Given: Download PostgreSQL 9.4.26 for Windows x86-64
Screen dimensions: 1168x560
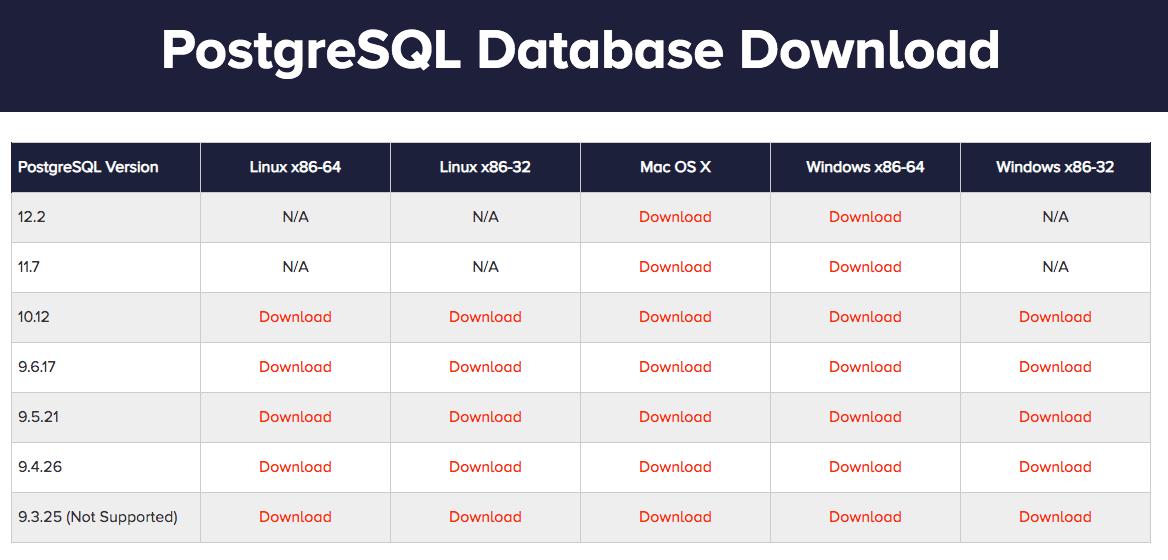Looking at the screenshot, I should (865, 467).
